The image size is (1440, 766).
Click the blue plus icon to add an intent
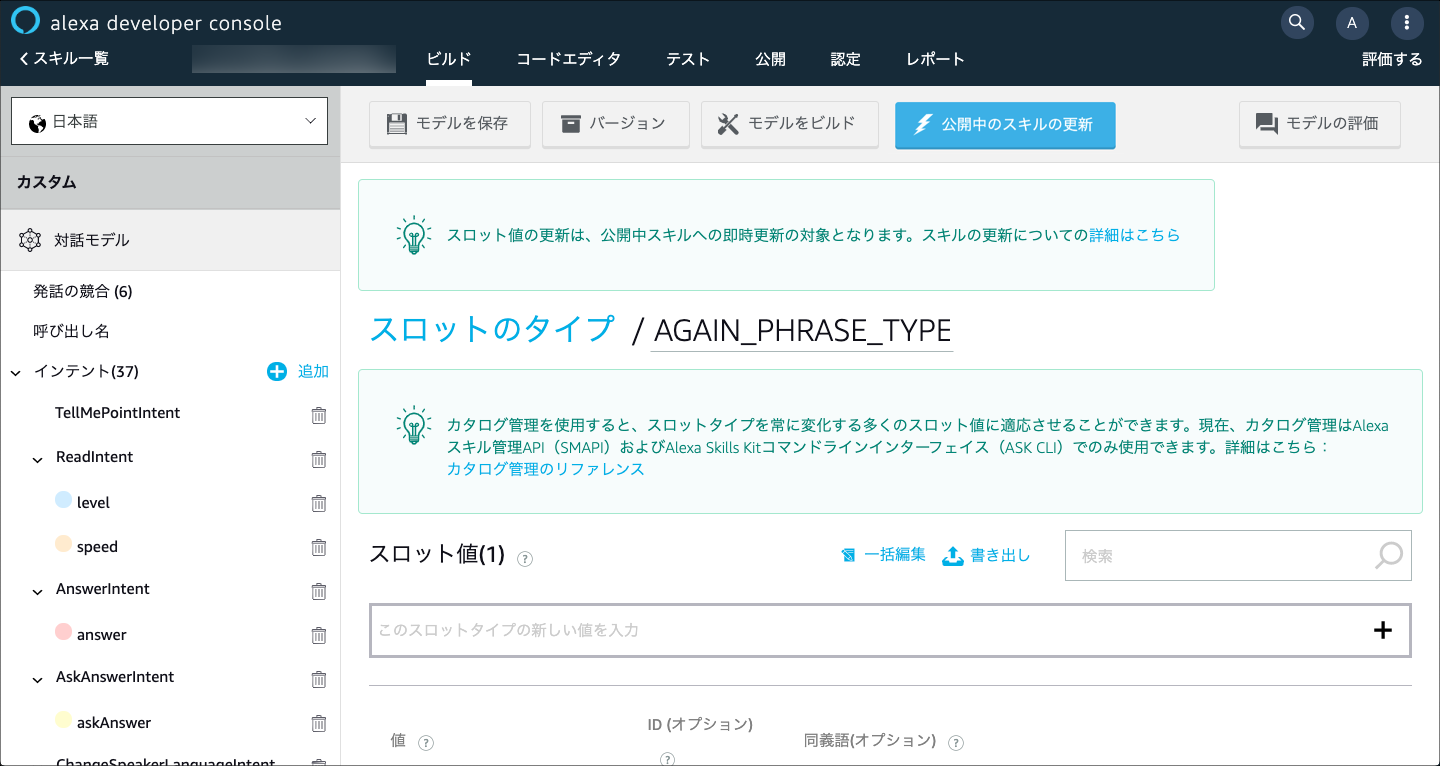[275, 371]
